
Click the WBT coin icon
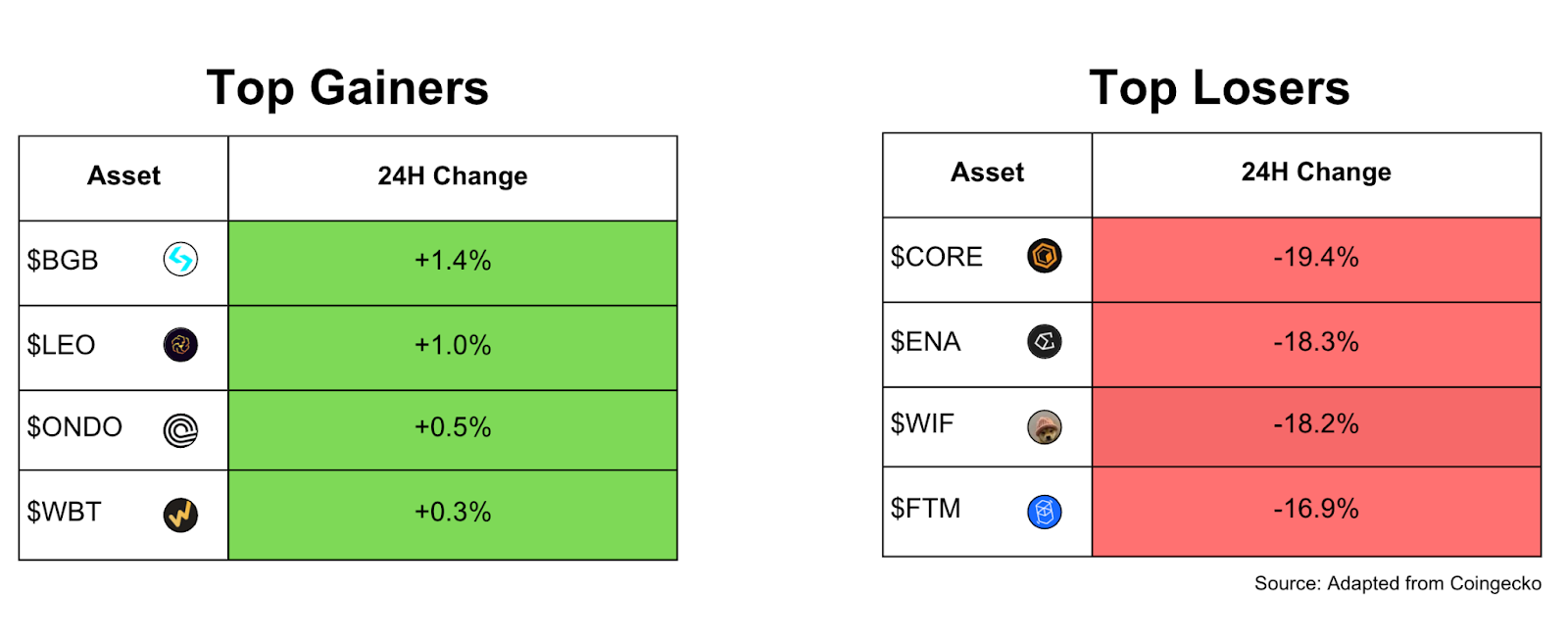coord(180,515)
